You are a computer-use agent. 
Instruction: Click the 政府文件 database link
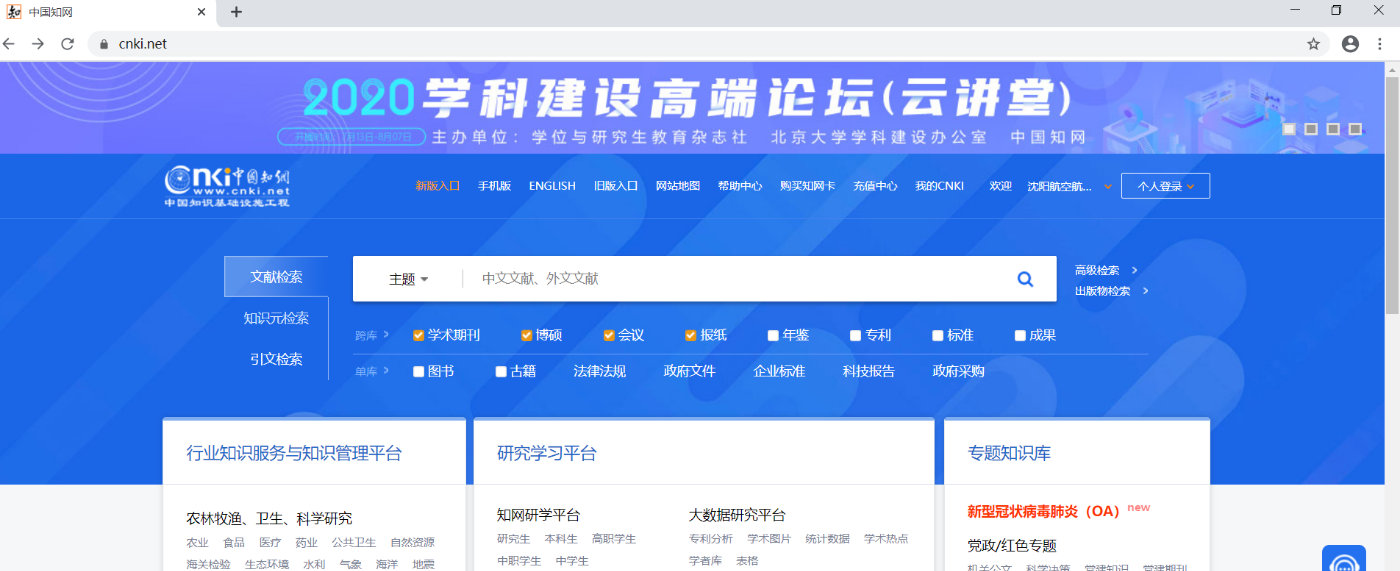(689, 371)
